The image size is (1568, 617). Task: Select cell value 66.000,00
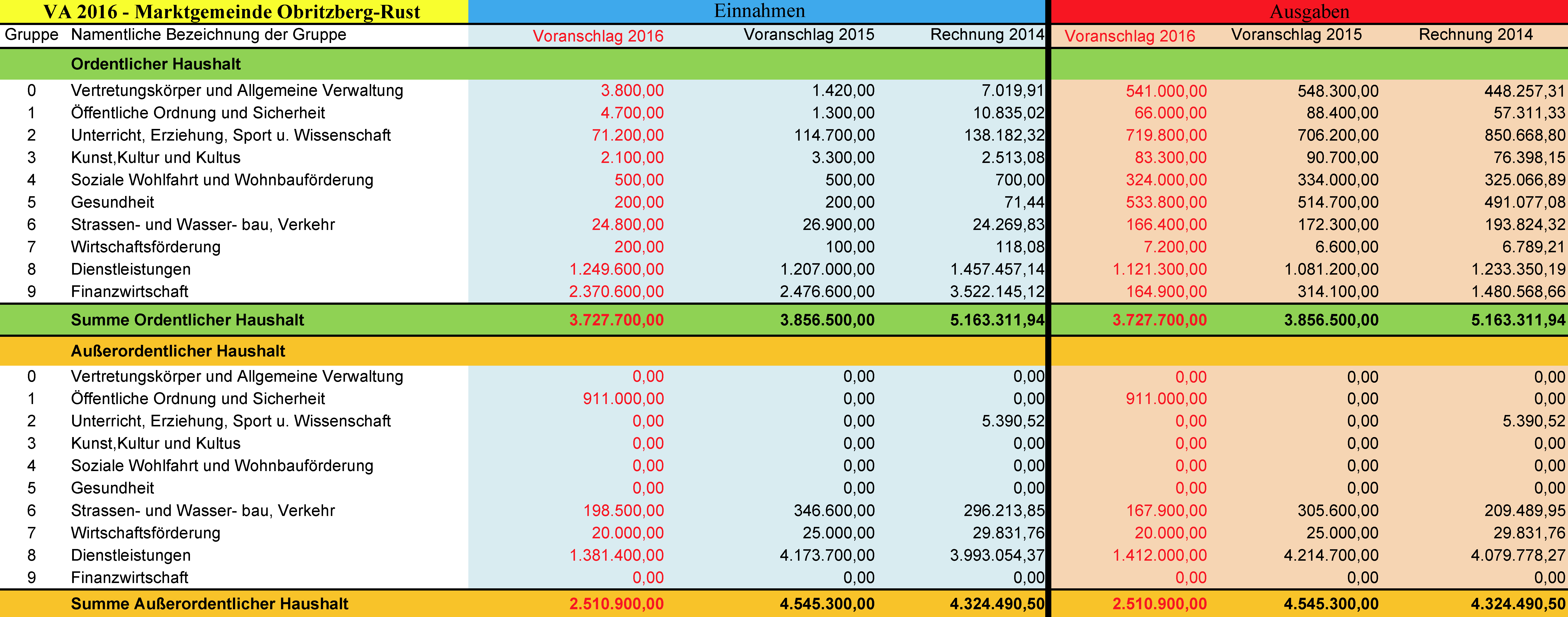[x=1171, y=113]
